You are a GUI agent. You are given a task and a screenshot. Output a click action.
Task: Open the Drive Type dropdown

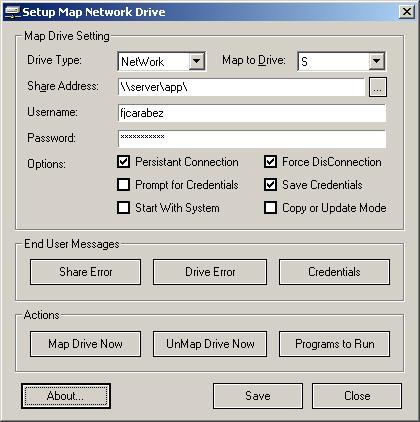tap(197, 61)
